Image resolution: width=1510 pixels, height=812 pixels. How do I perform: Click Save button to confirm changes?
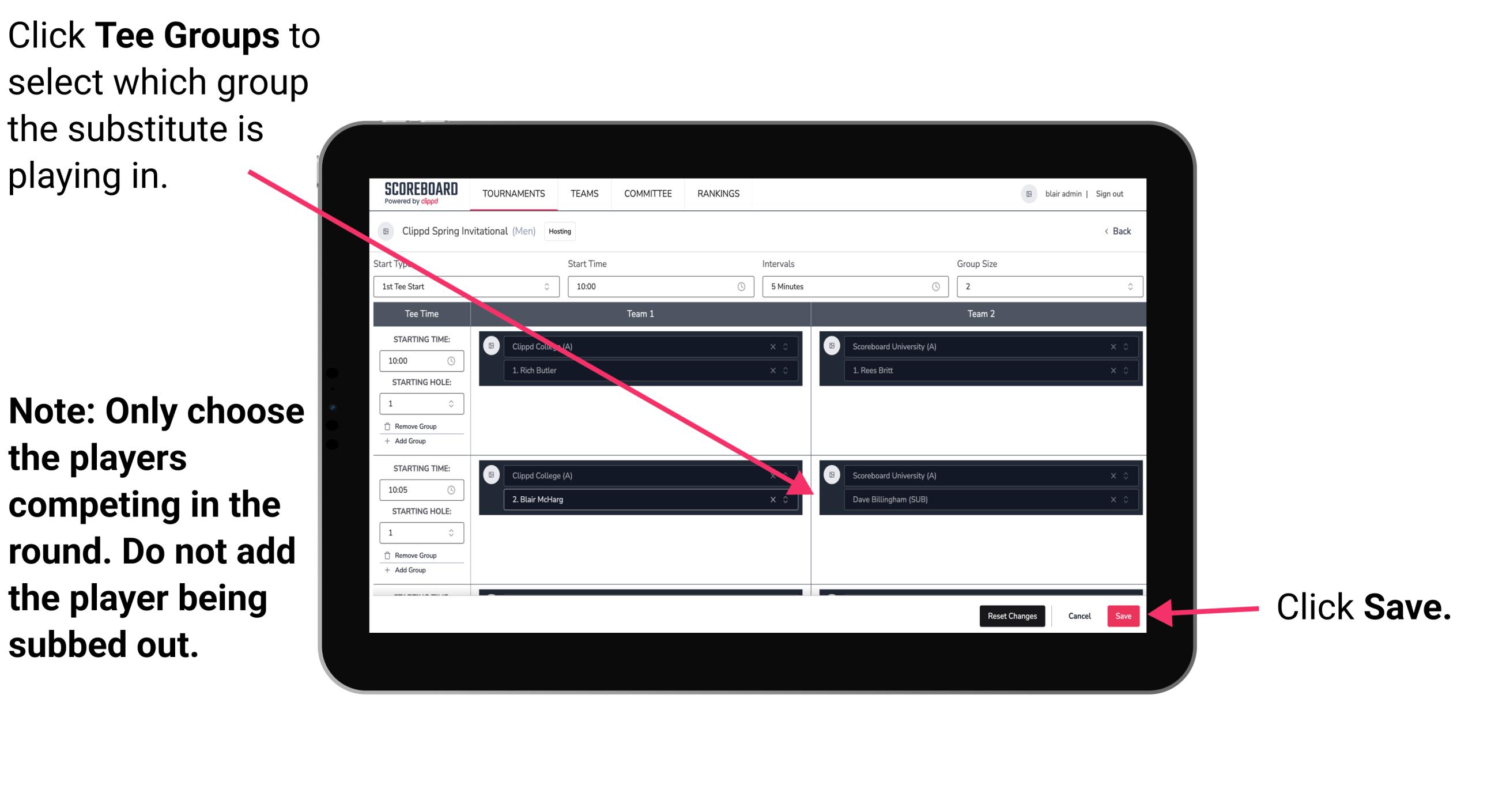pos(1124,616)
